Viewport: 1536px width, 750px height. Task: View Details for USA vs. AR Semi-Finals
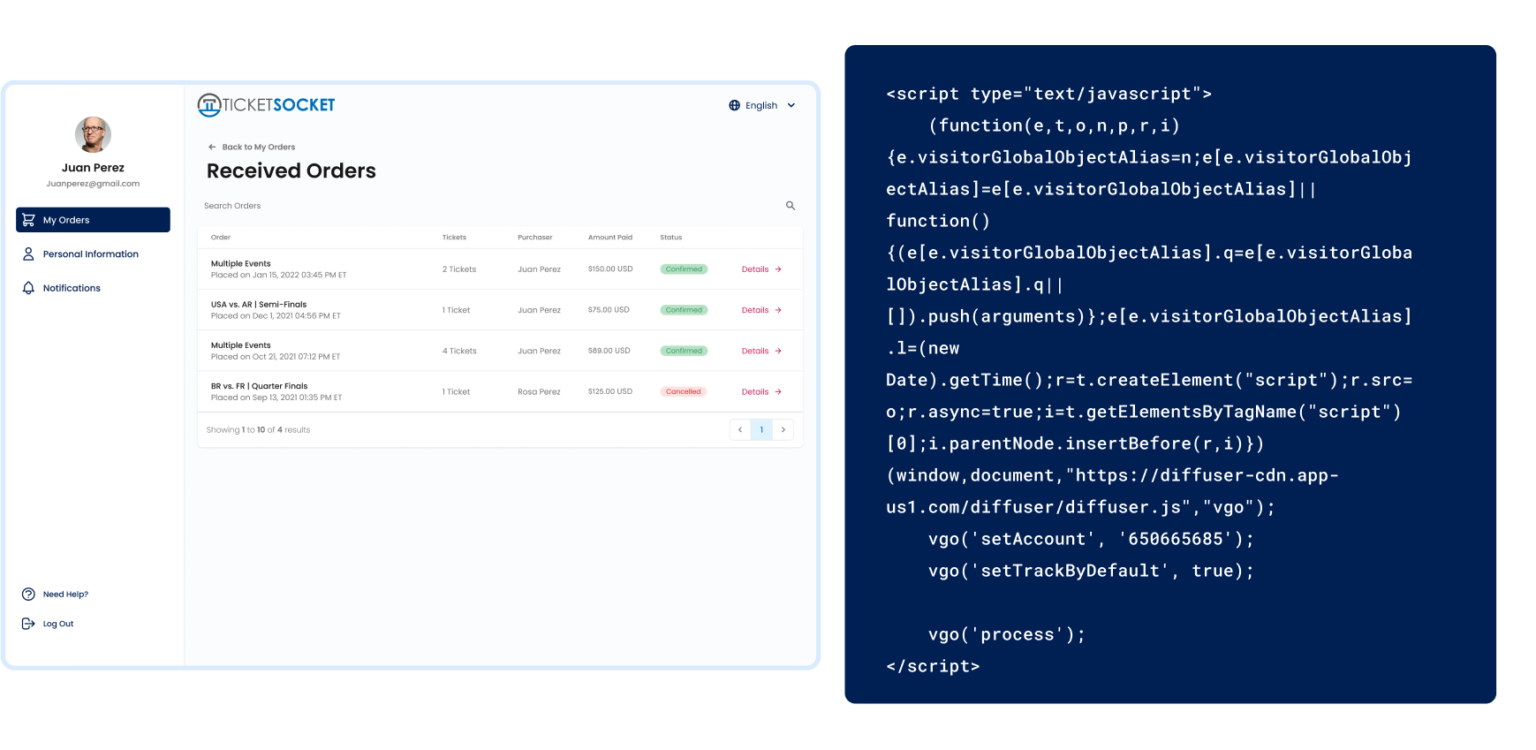pos(761,310)
